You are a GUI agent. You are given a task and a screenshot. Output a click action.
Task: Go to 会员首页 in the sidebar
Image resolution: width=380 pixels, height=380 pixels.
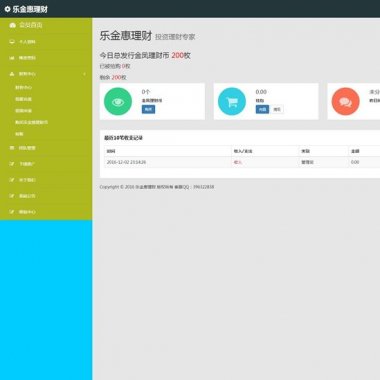tap(31, 25)
